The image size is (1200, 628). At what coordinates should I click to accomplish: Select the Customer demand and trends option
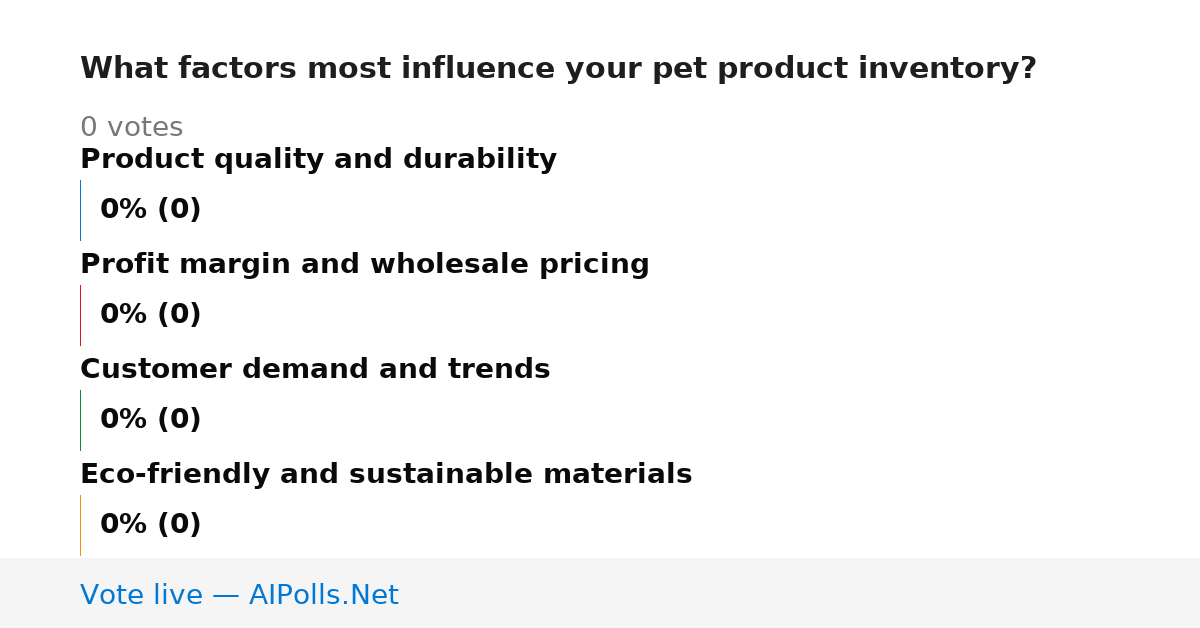pos(315,369)
